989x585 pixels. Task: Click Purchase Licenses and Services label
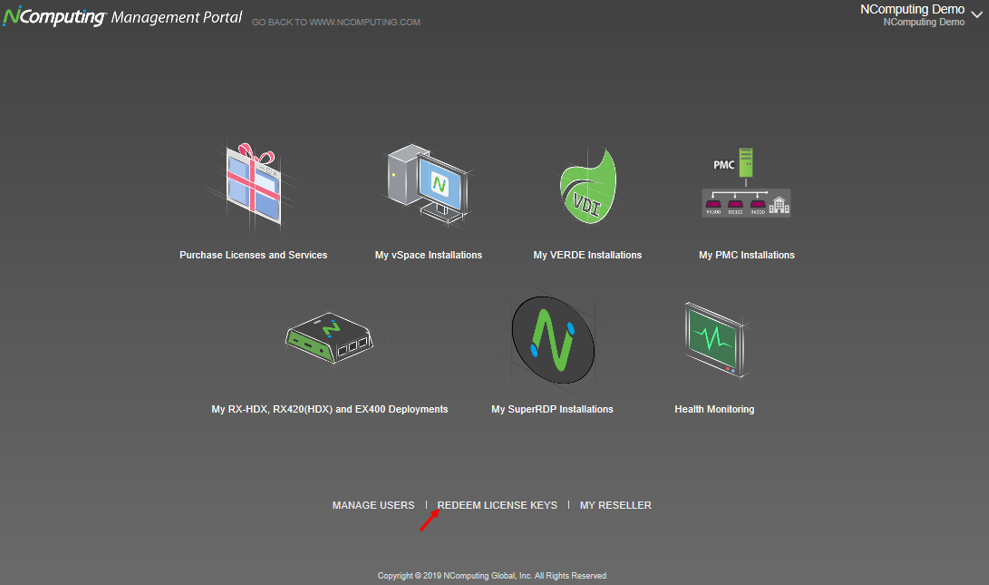(253, 255)
